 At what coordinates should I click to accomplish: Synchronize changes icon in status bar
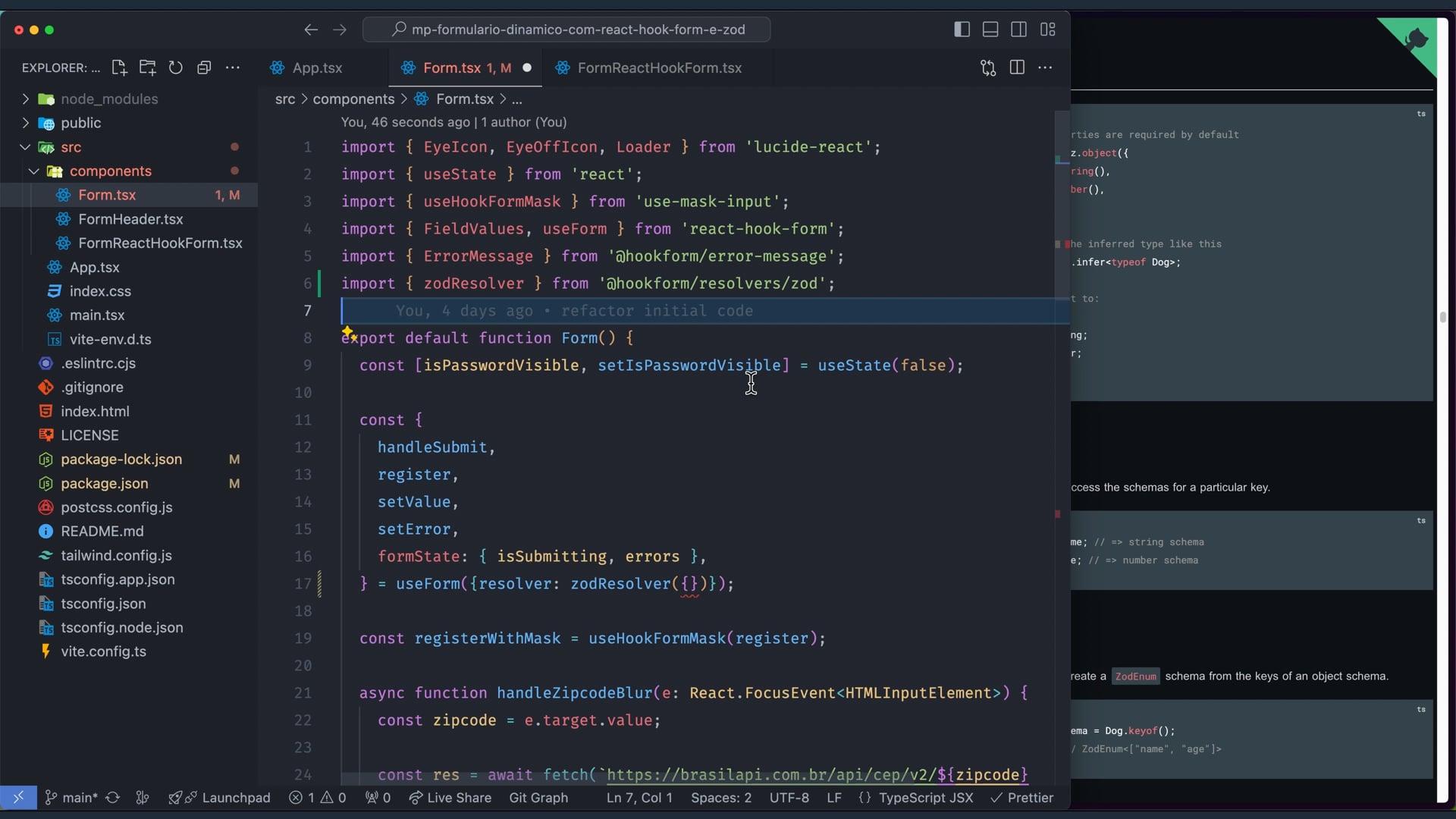pos(112,798)
